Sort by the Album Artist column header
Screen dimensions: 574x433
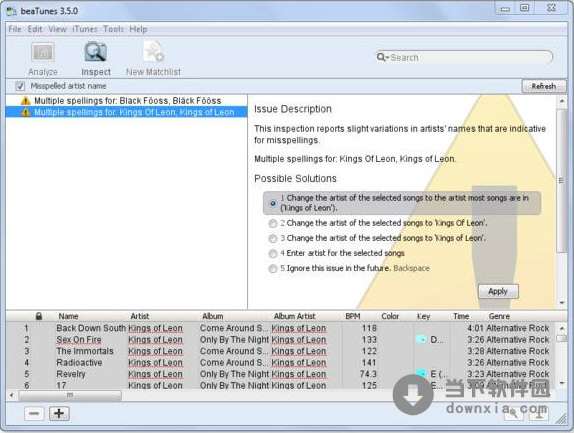(x=294, y=316)
